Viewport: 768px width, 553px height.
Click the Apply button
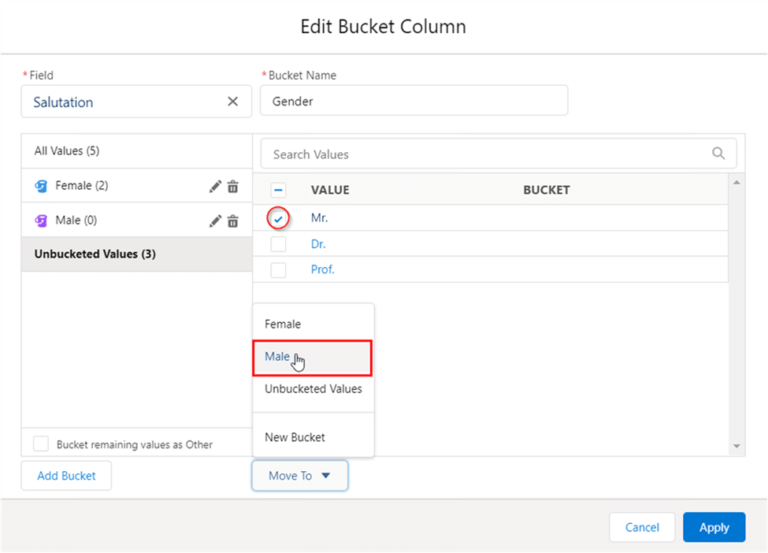pos(714,527)
